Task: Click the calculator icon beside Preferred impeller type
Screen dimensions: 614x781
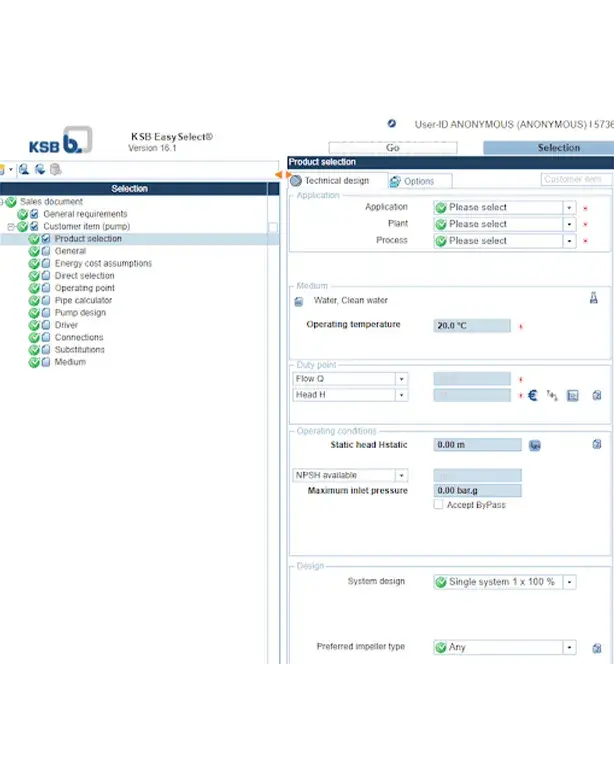Action: pyautogui.click(x=597, y=648)
